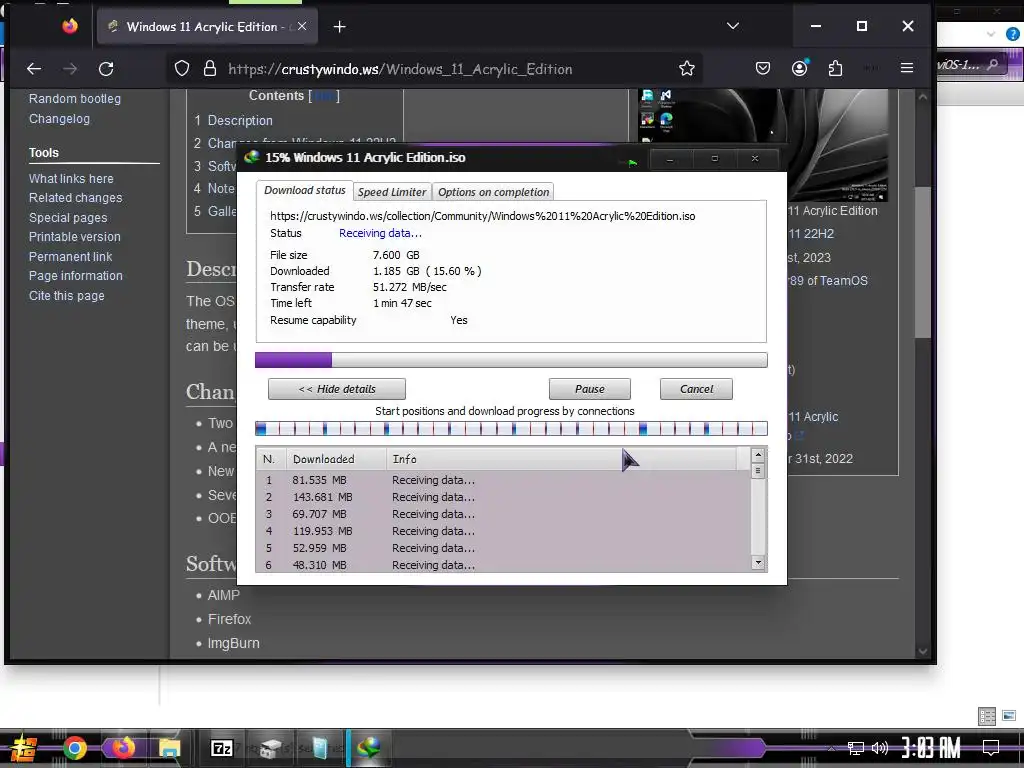Open 7-Zip from the taskbar

pyautogui.click(x=222, y=748)
